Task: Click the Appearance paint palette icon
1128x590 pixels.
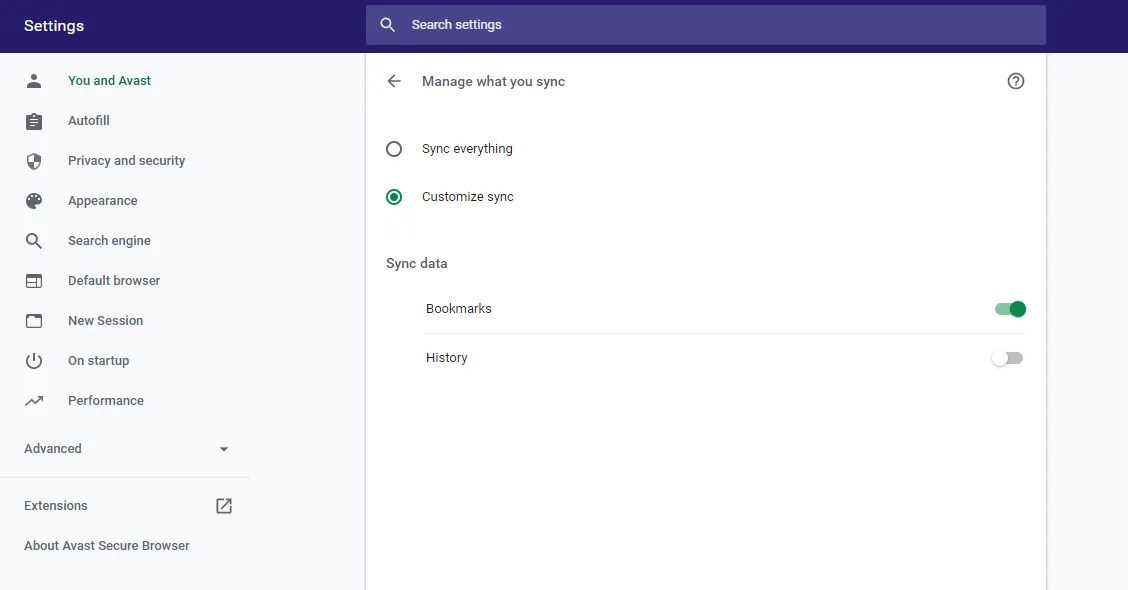Action: pos(34,200)
